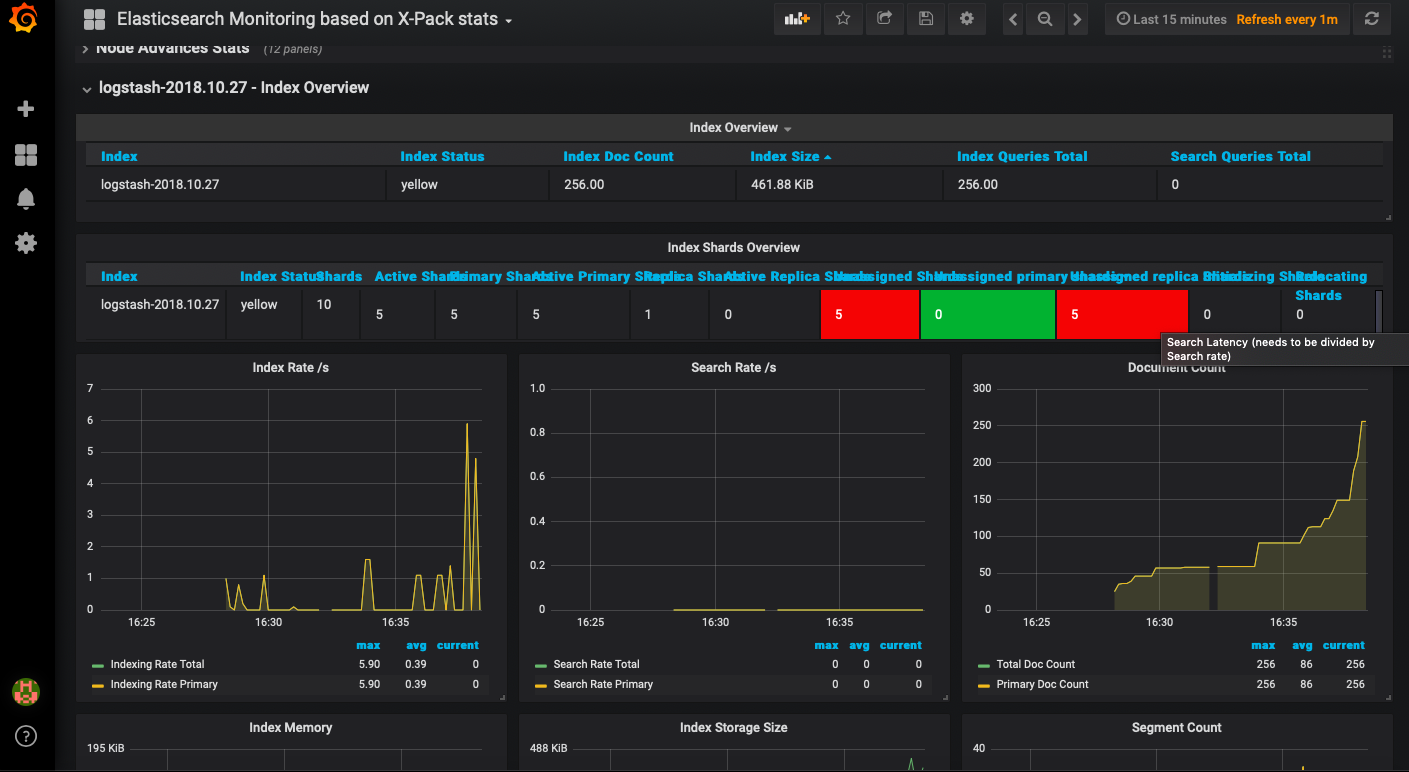Screen dimensions: 1409x772
Task: Sort Search Rate legend by current
Action: (x=901, y=645)
